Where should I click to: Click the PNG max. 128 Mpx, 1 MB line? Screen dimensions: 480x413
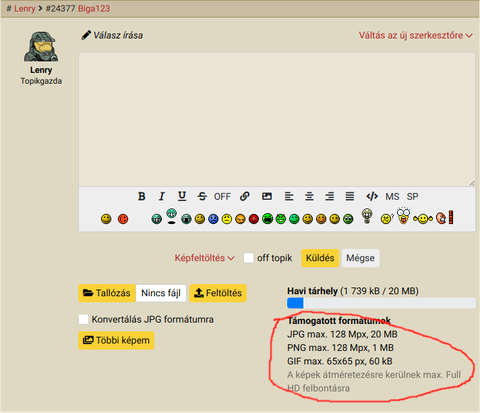pos(341,348)
